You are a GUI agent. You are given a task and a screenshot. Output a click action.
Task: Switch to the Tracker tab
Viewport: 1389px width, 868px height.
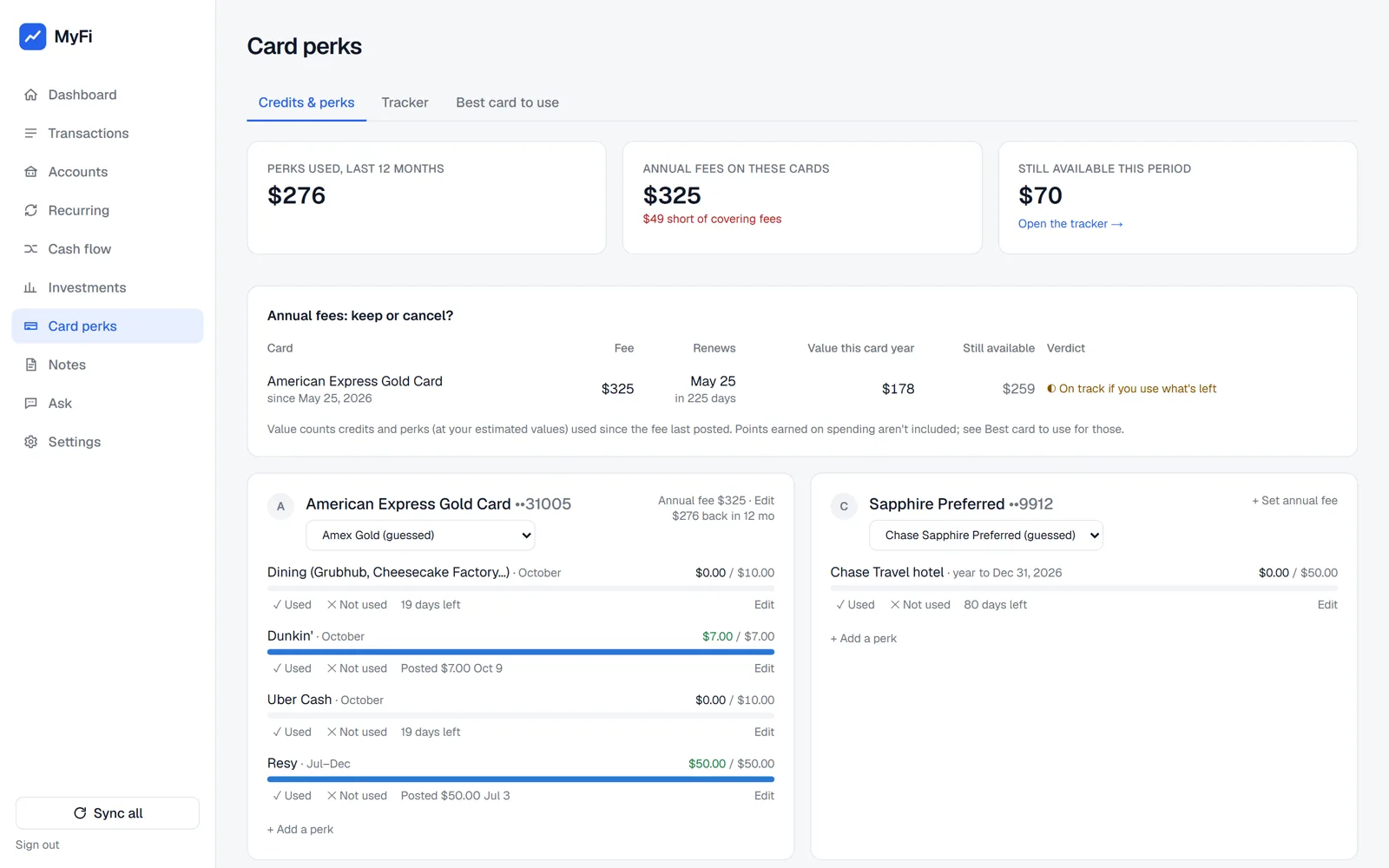(x=405, y=102)
